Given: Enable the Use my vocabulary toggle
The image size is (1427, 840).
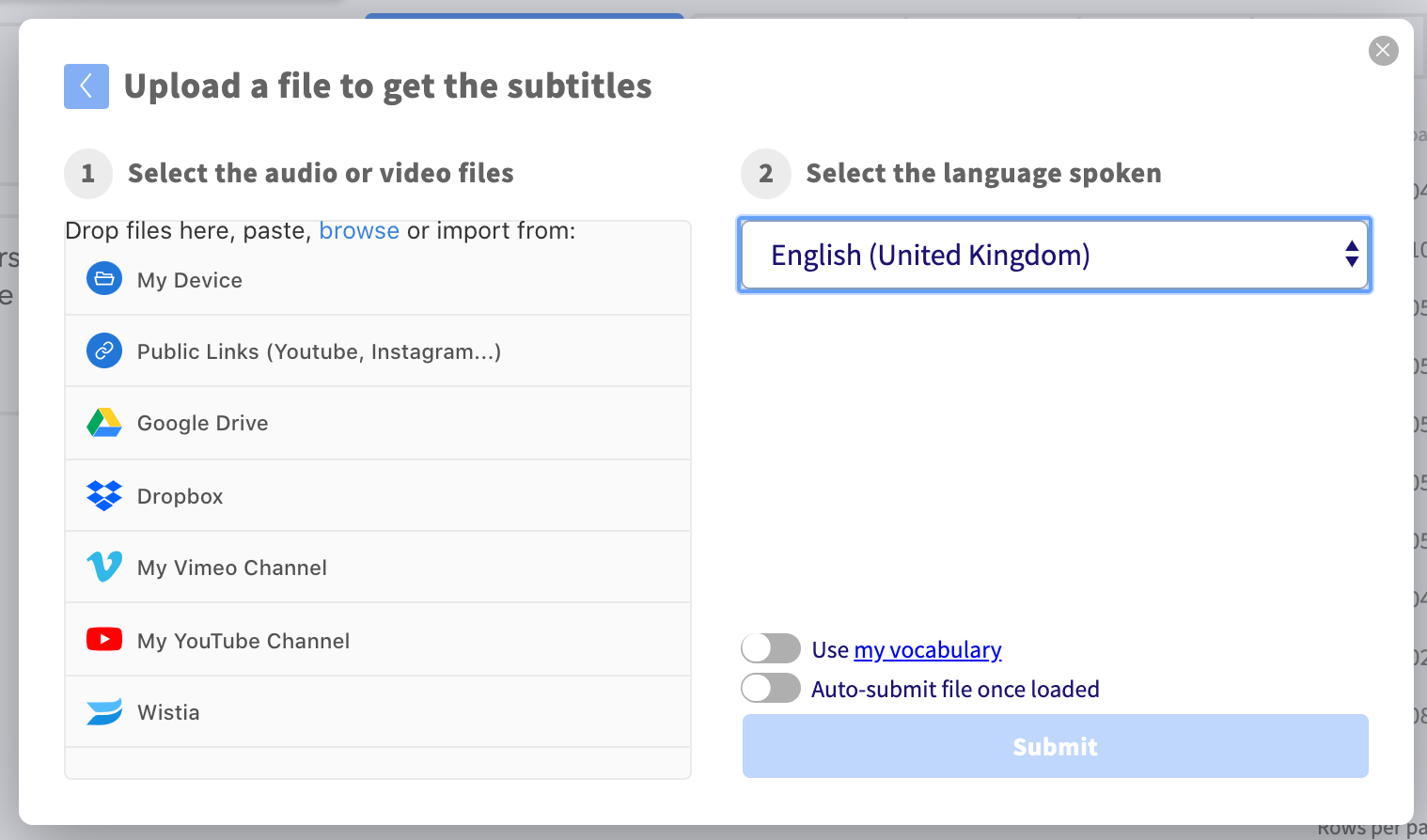Looking at the screenshot, I should (x=771, y=649).
